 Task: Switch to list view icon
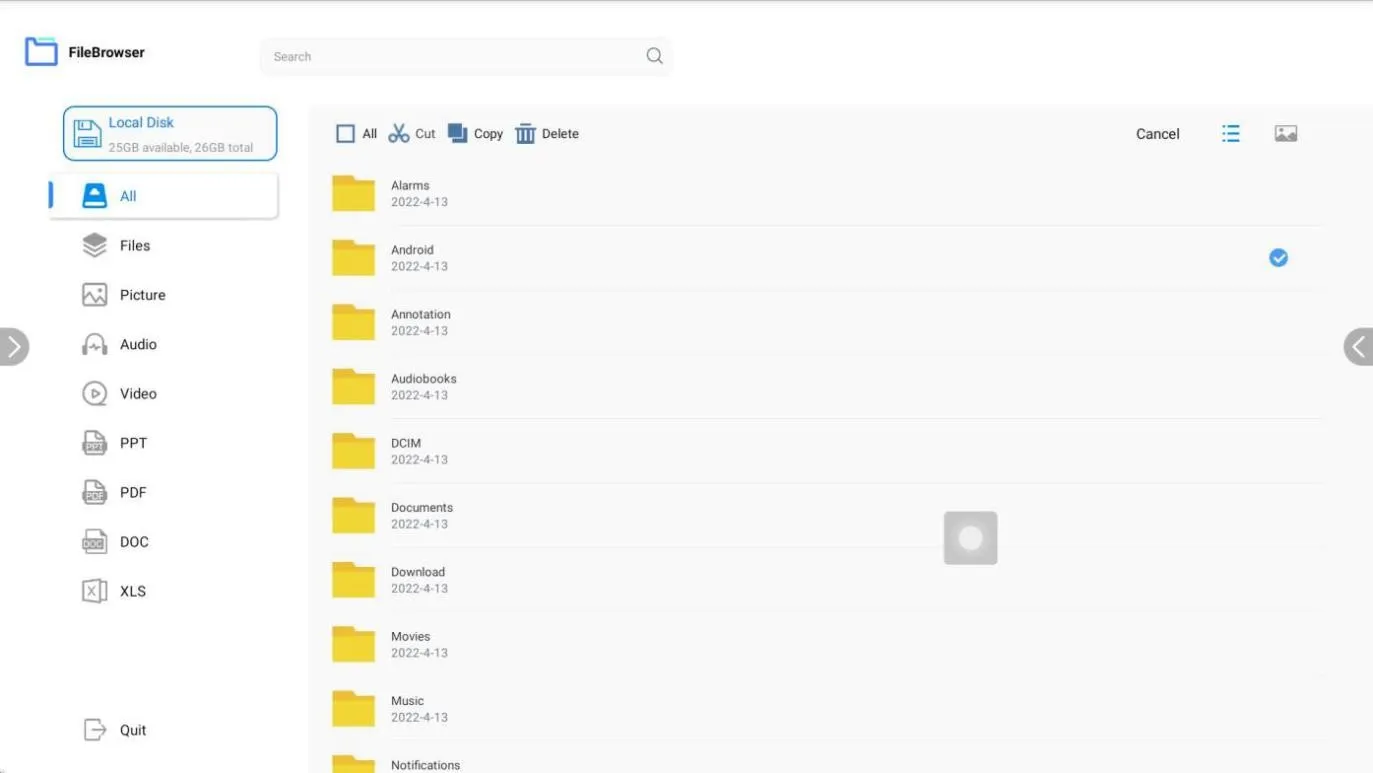1231,134
